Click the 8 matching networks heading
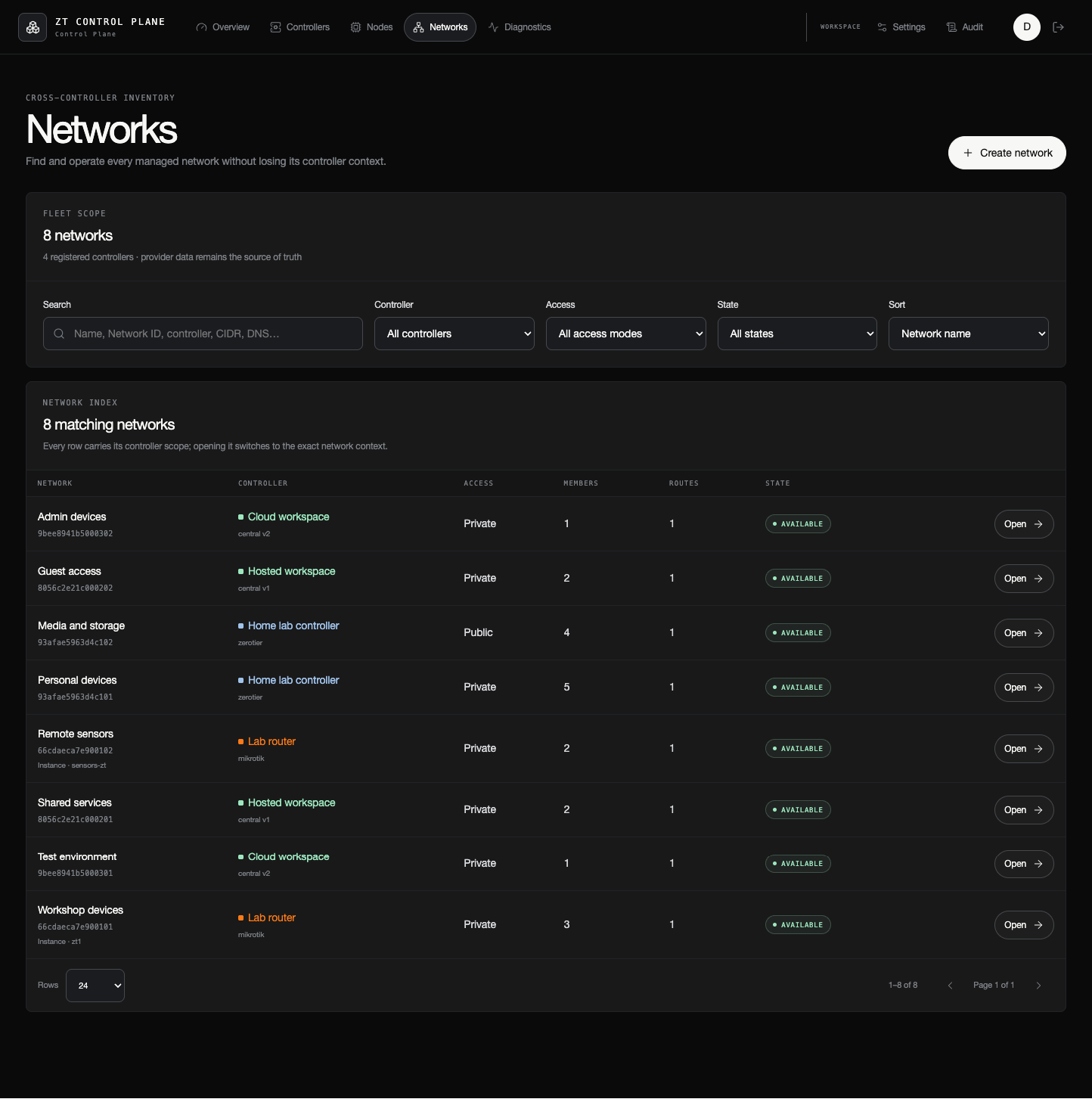This screenshot has width=1092, height=1099. [x=109, y=424]
